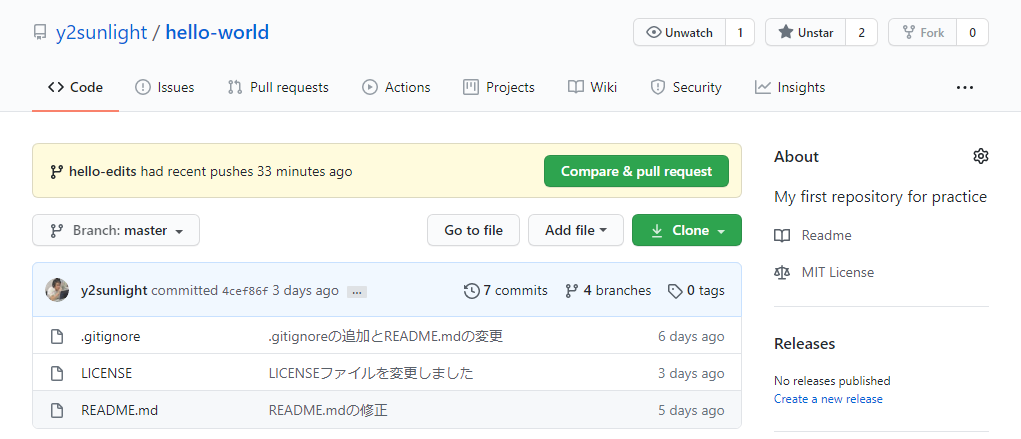Open the 0 tags page
This screenshot has height=439, width=1021.
[x=697, y=290]
